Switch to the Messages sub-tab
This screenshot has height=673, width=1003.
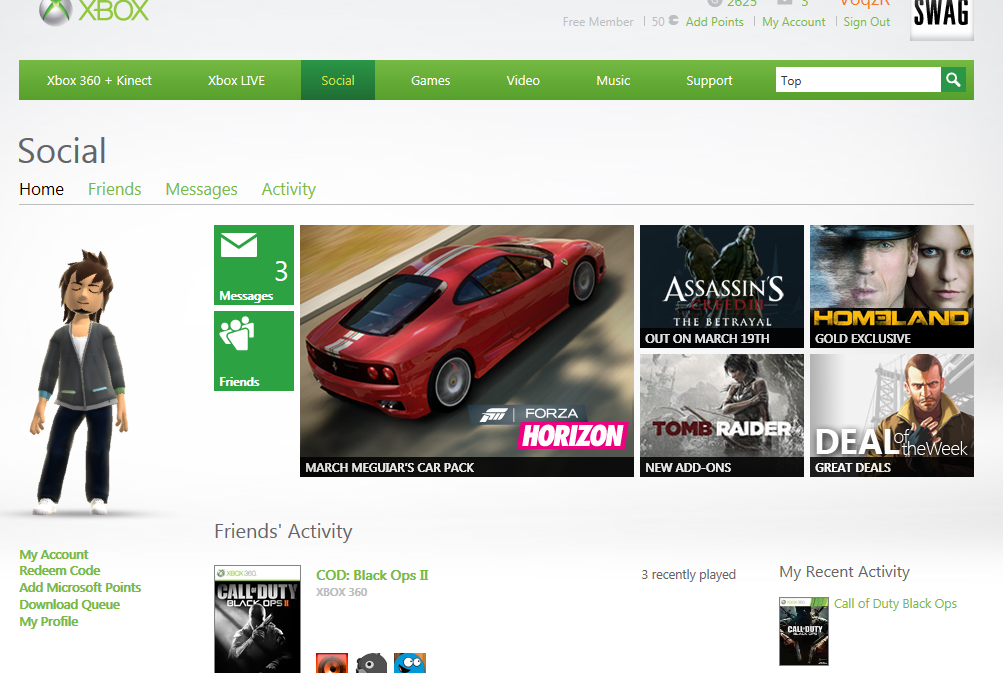[201, 189]
